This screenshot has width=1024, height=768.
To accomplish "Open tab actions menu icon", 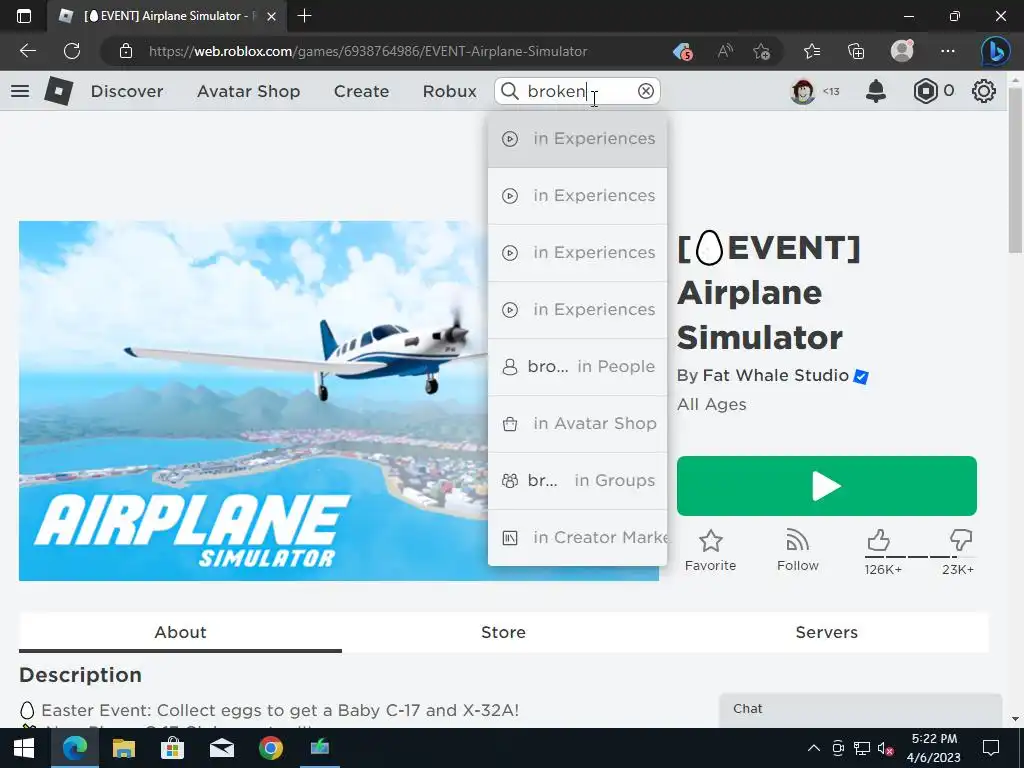I will [x=24, y=16].
